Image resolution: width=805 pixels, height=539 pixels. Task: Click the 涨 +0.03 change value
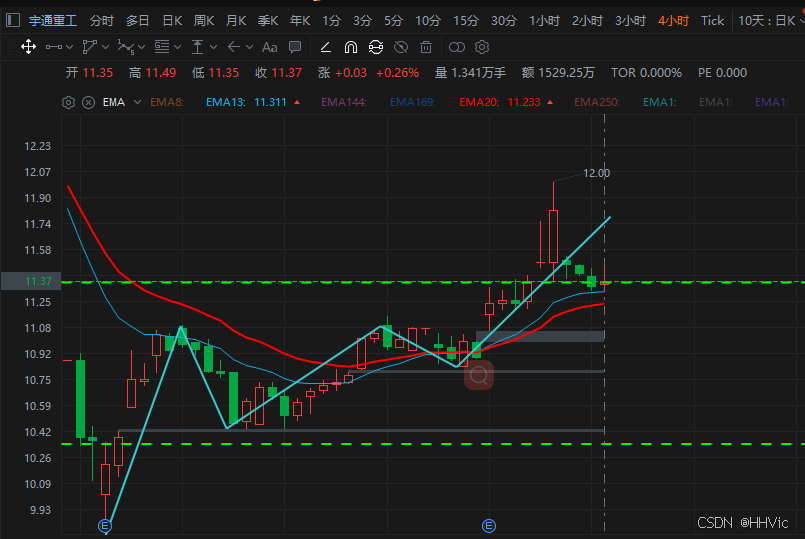[342, 73]
